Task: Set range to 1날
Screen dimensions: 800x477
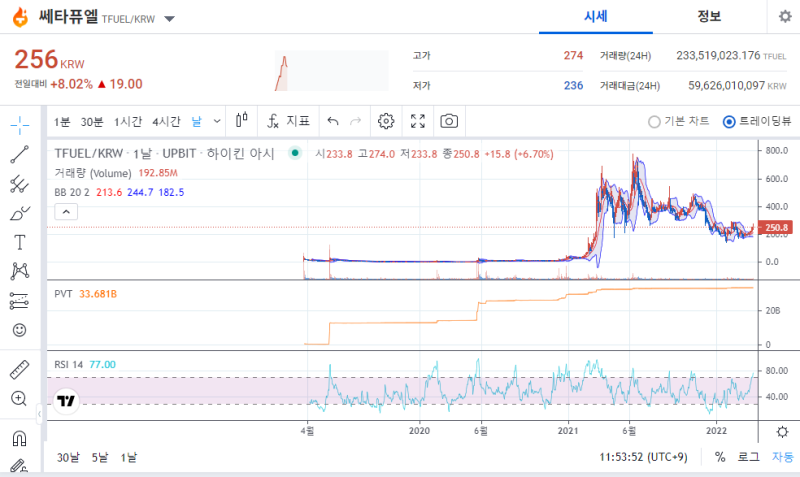Action: tap(129, 458)
